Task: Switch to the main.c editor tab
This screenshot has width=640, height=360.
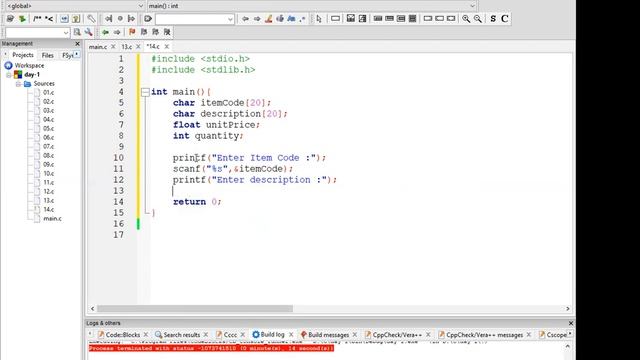Action: [98, 47]
